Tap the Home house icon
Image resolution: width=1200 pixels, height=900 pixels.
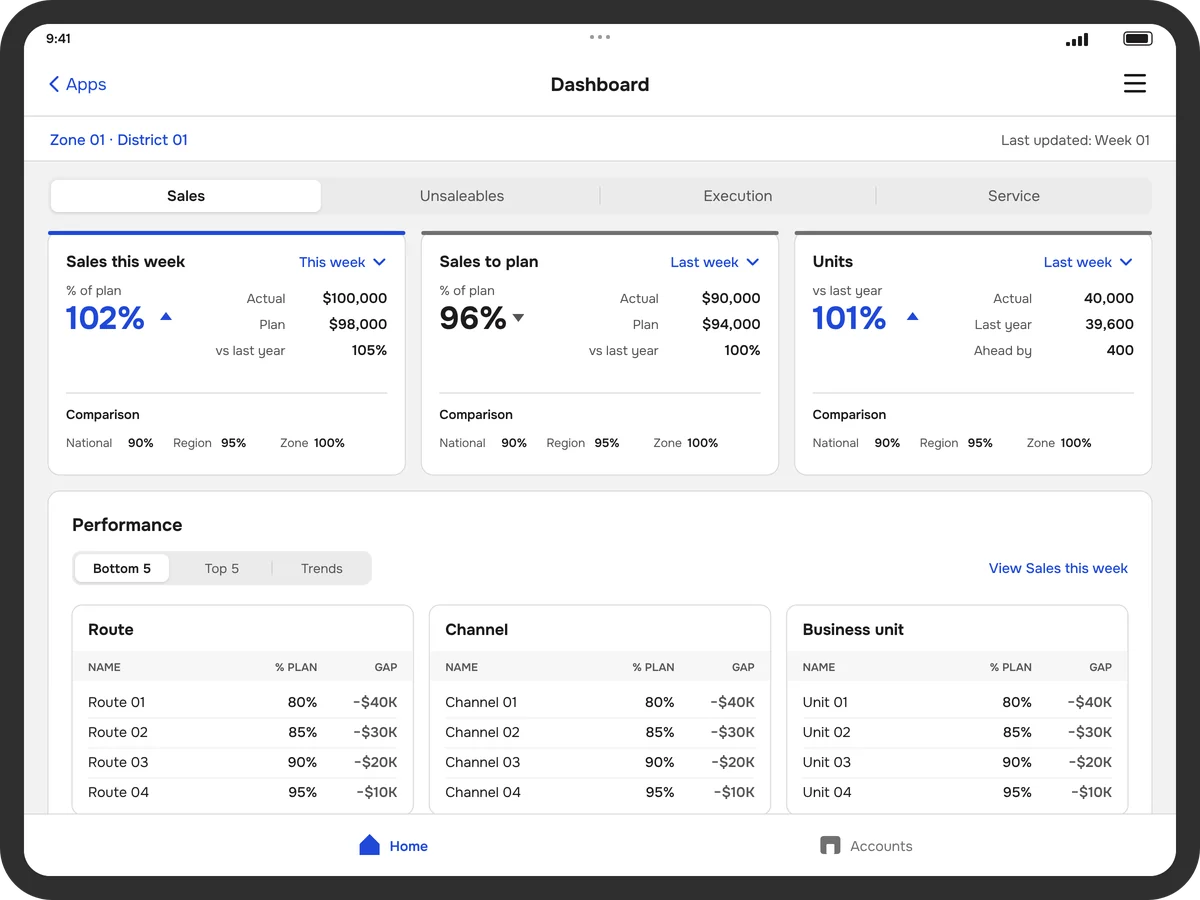(369, 845)
